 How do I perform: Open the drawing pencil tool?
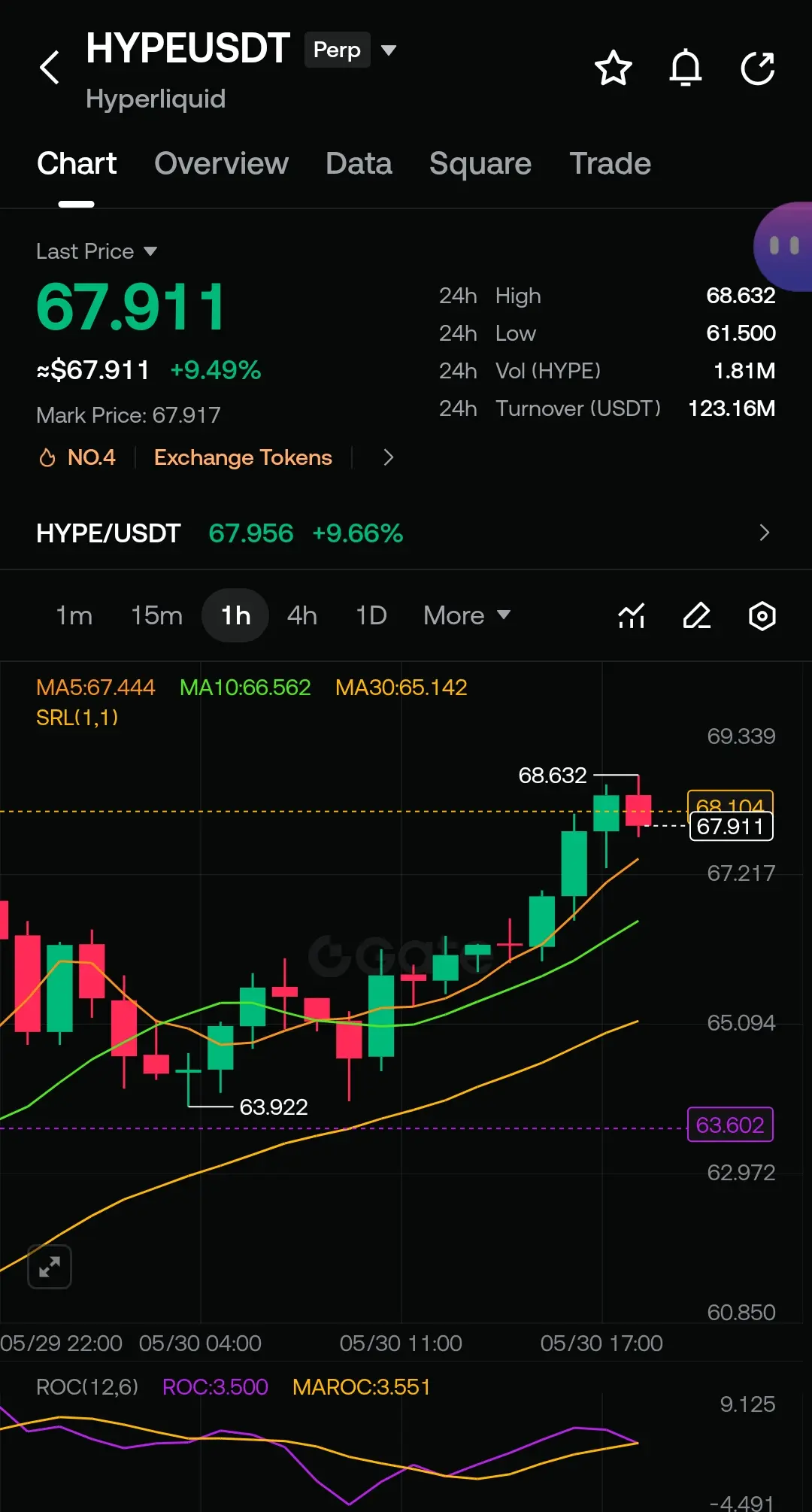[697, 616]
